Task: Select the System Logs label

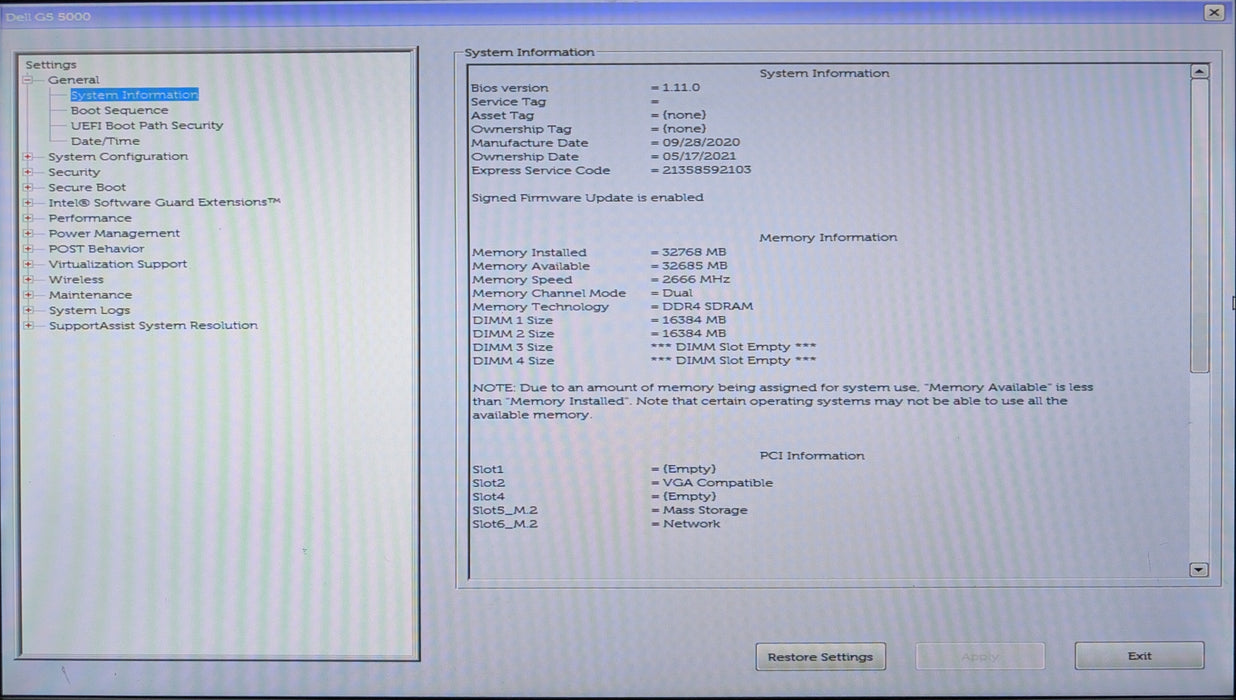Action: (89, 311)
